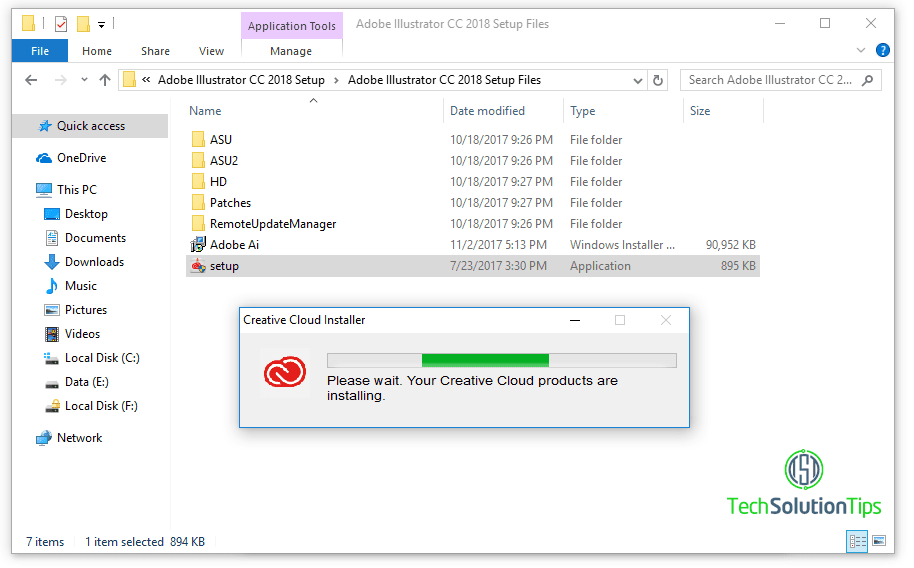
Task: Minimize the Creative Cloud Installer window
Action: [x=575, y=320]
